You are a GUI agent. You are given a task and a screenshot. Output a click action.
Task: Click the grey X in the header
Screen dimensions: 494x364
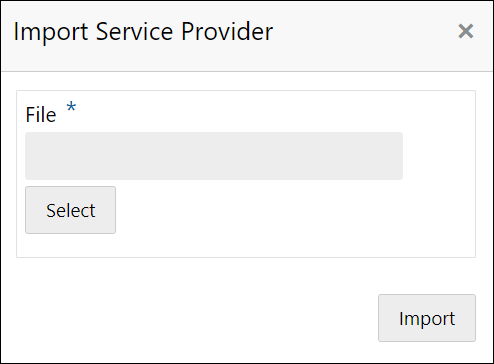(466, 31)
